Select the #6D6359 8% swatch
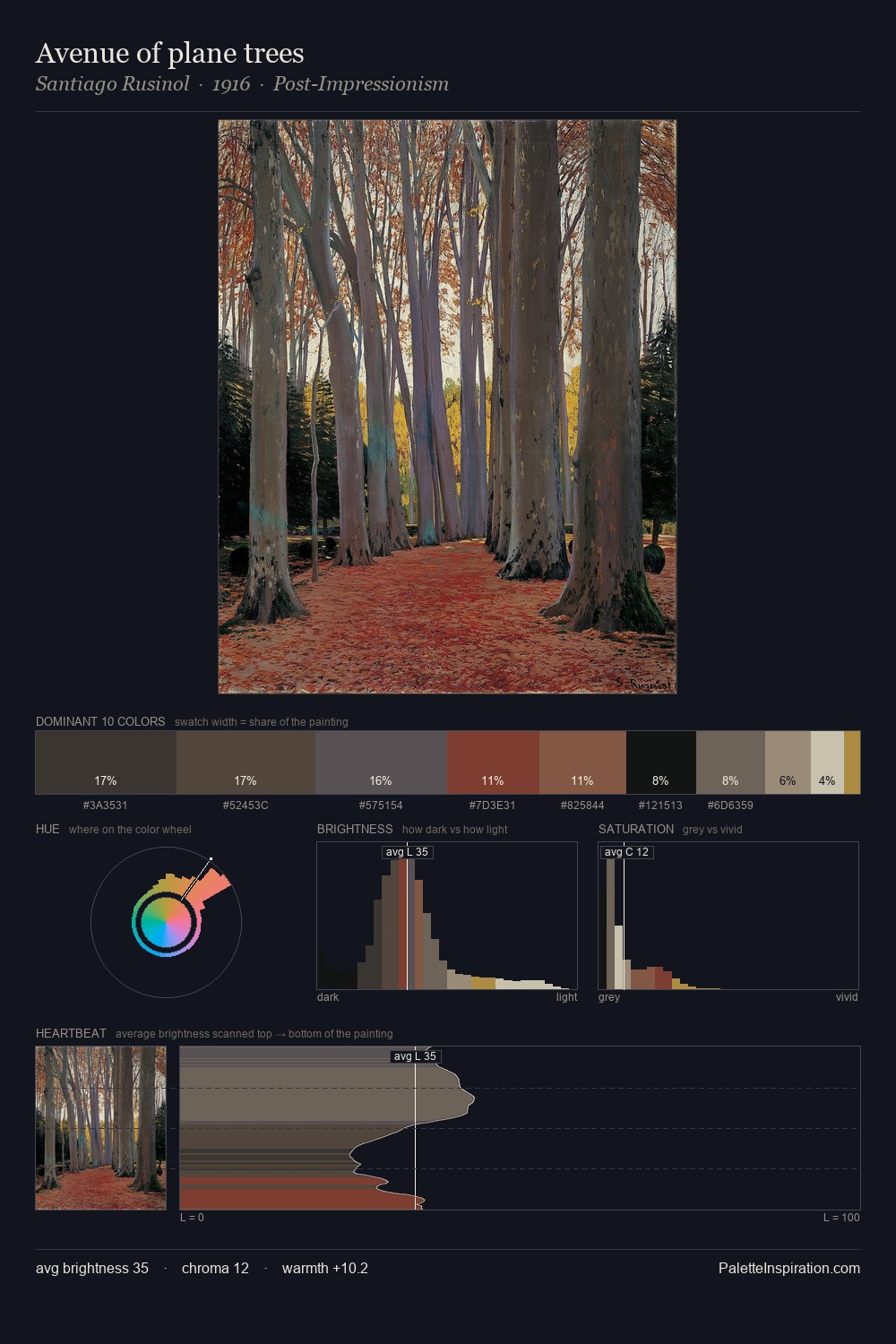The image size is (896, 1344). coord(730,762)
